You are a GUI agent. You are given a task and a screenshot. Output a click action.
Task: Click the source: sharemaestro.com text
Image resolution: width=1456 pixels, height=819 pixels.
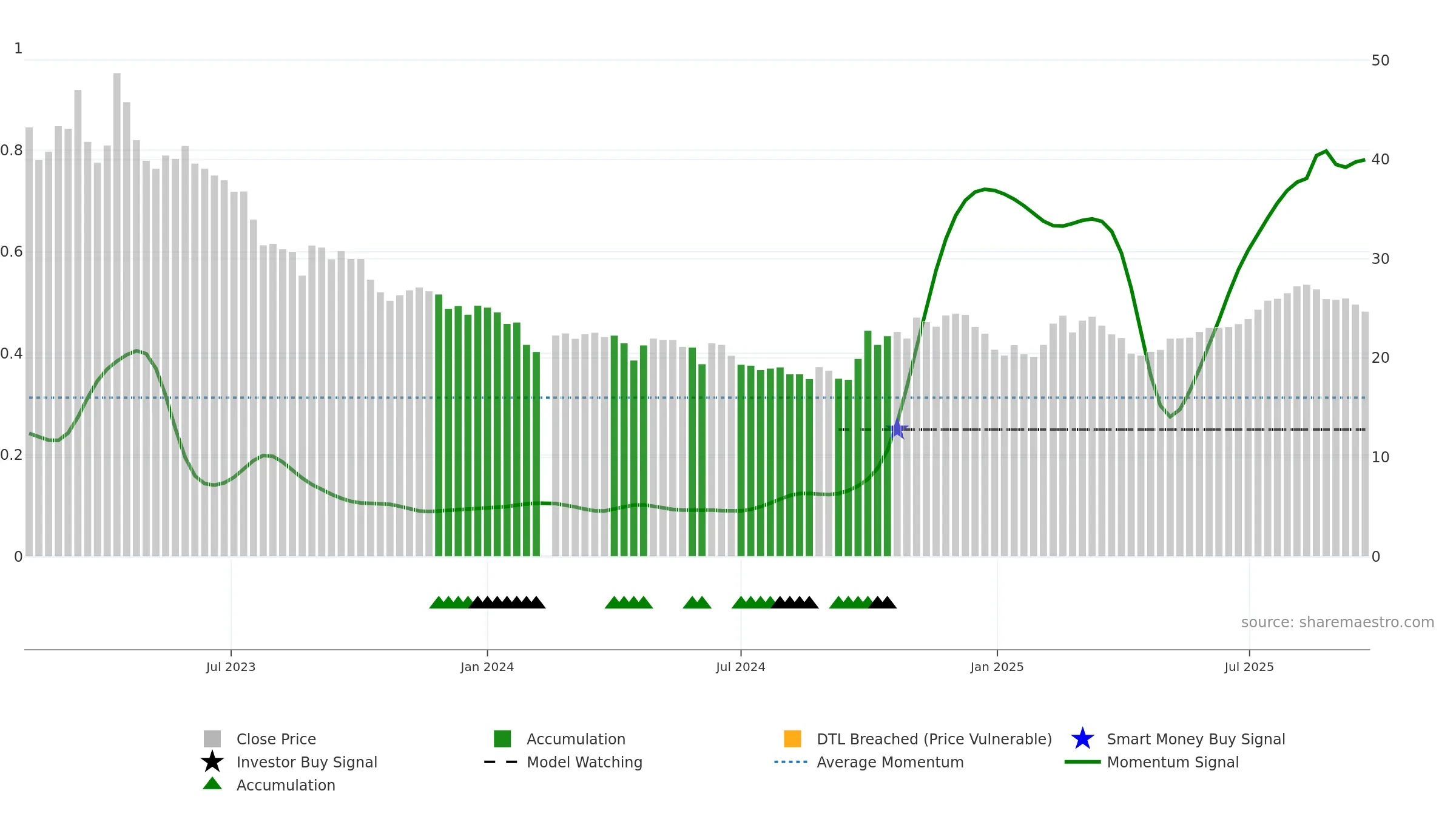1338,622
